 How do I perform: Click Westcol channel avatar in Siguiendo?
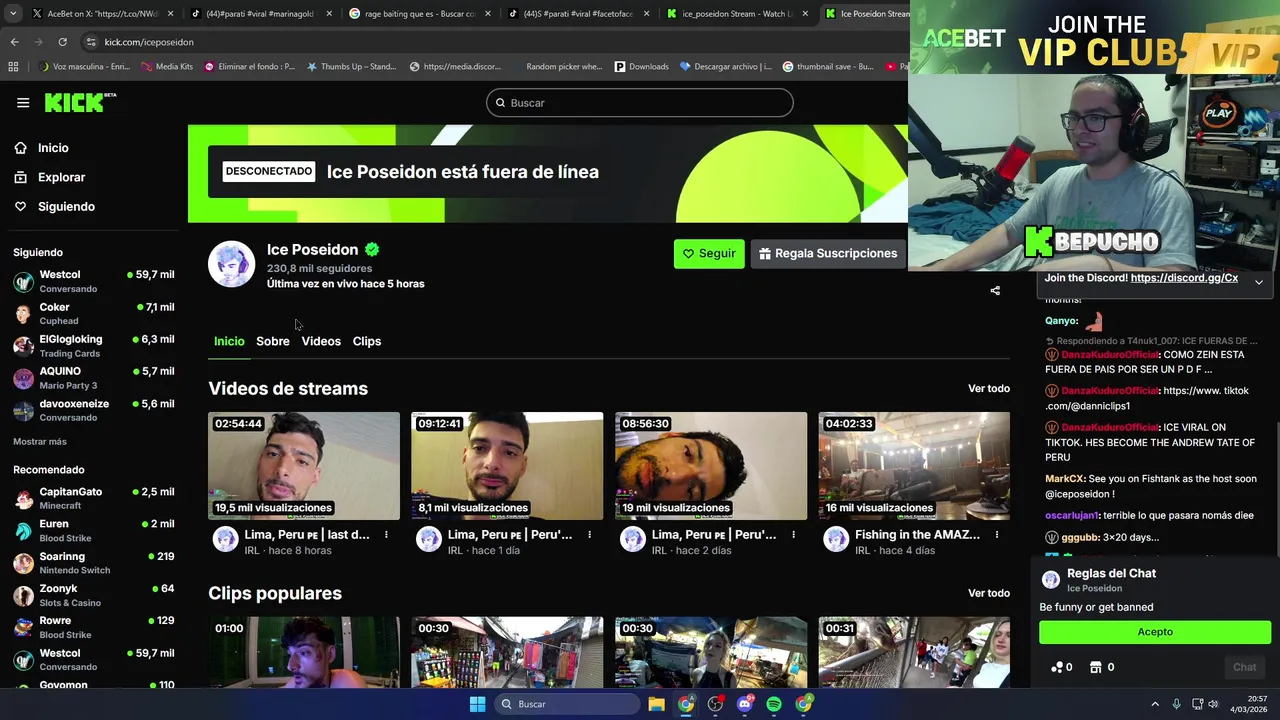[x=23, y=281]
